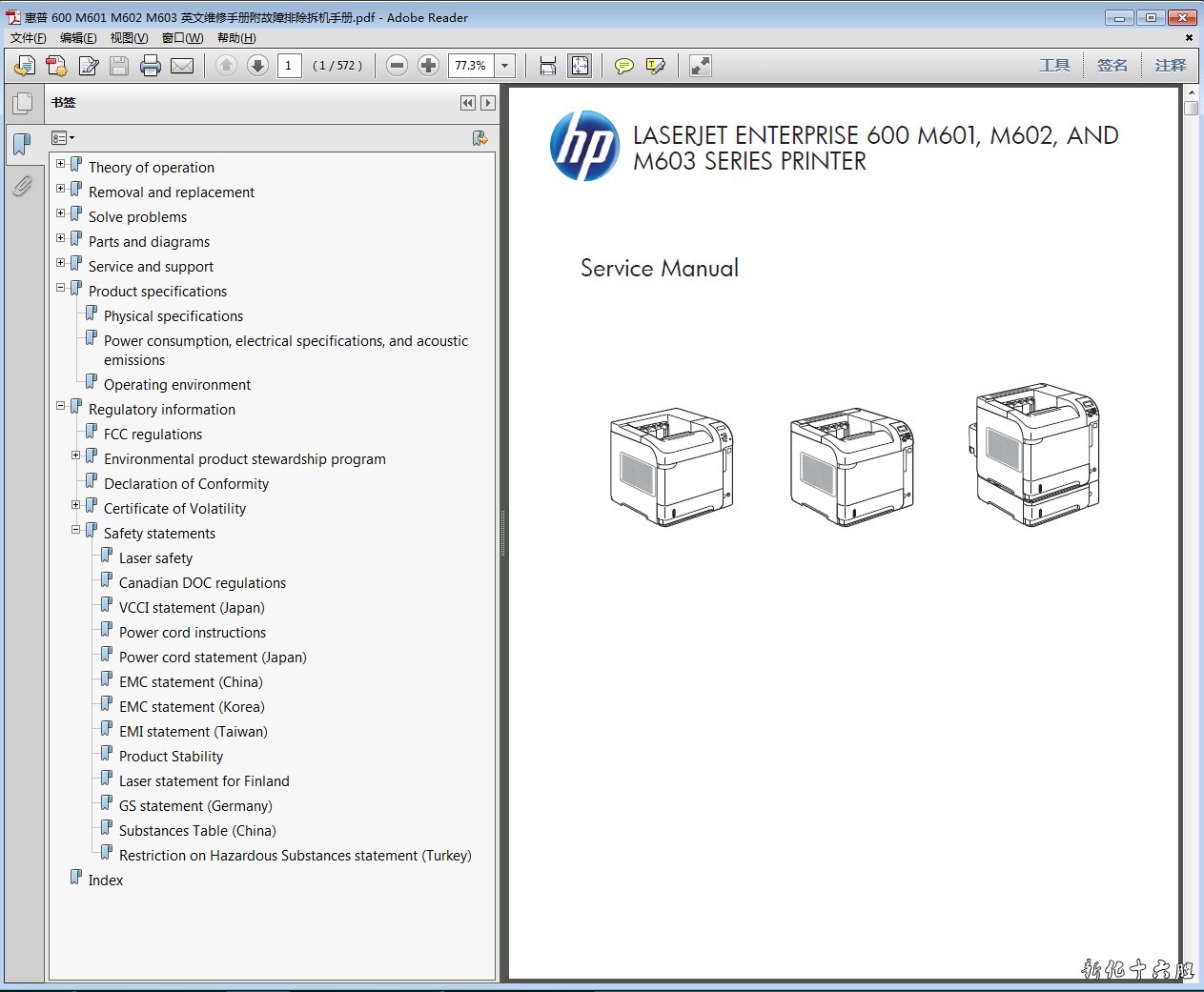Image resolution: width=1204 pixels, height=992 pixels.
Task: Click the zoom out minus button
Action: click(398, 66)
